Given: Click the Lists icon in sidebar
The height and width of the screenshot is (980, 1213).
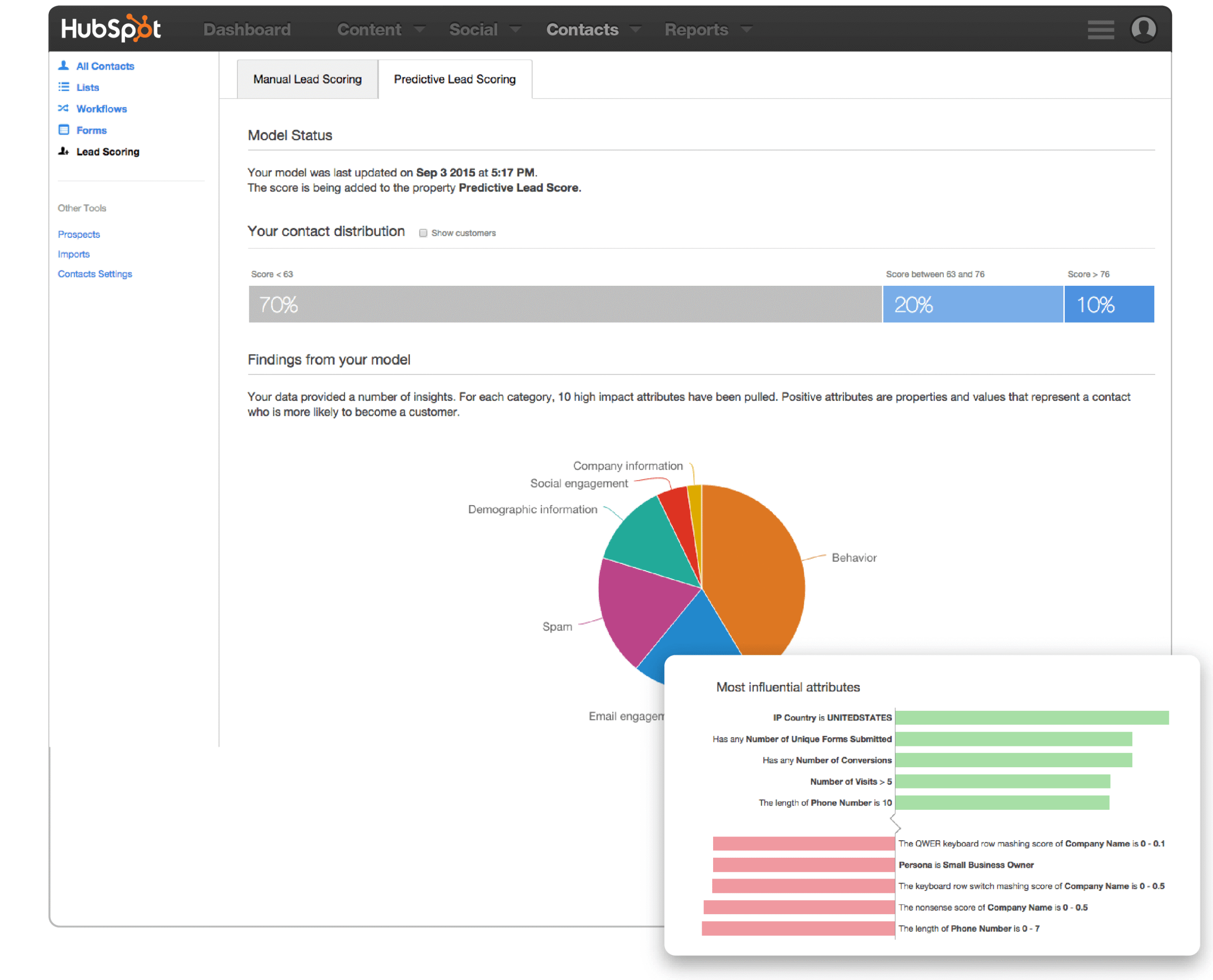Looking at the screenshot, I should (x=64, y=87).
